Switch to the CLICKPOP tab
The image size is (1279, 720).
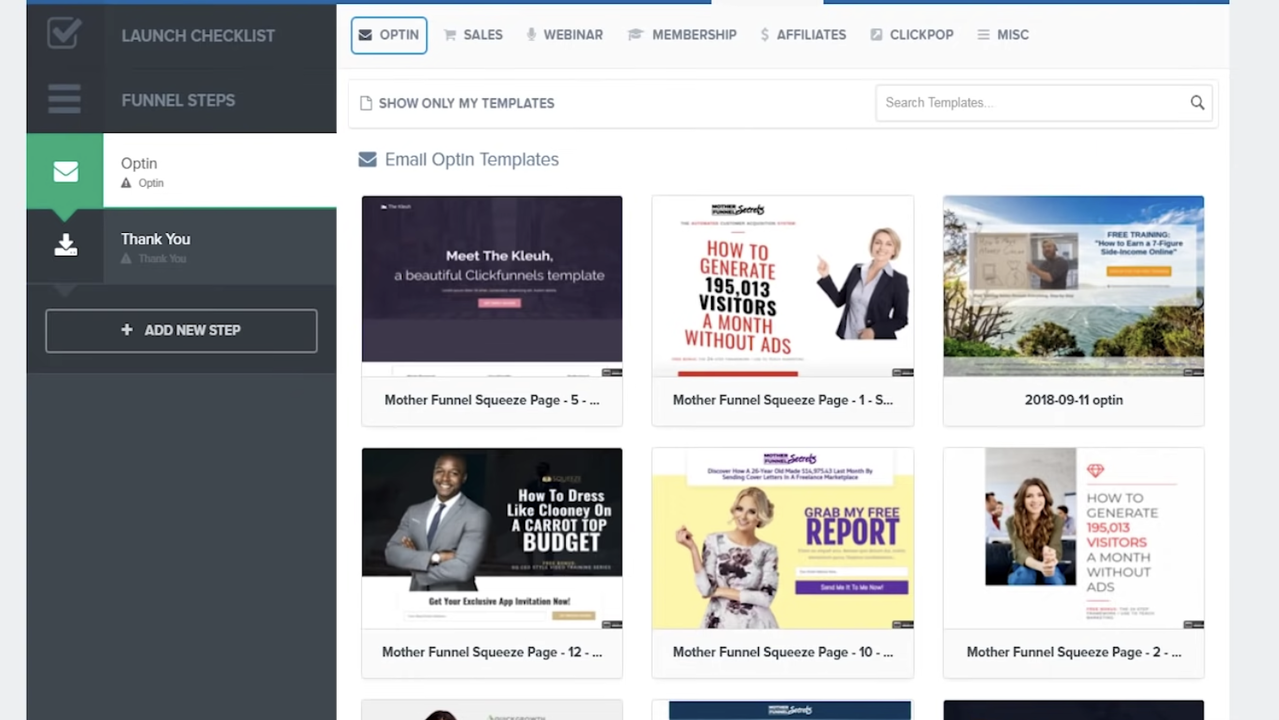point(911,34)
